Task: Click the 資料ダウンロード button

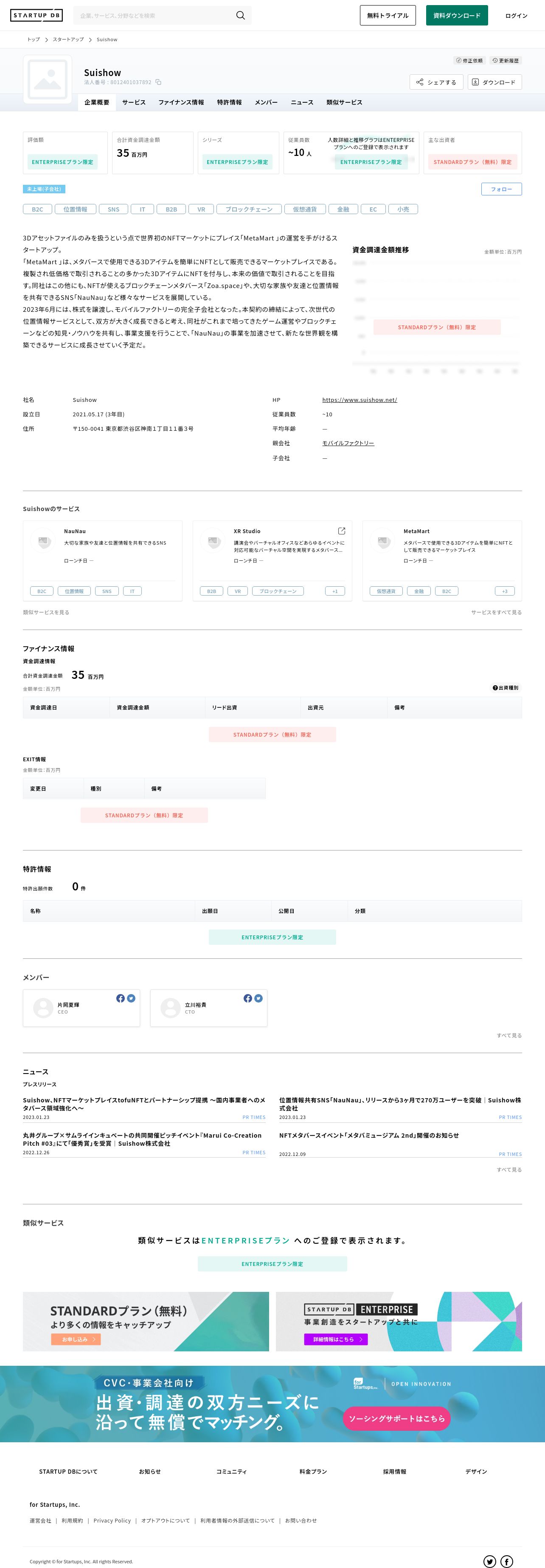Action: 457,15
